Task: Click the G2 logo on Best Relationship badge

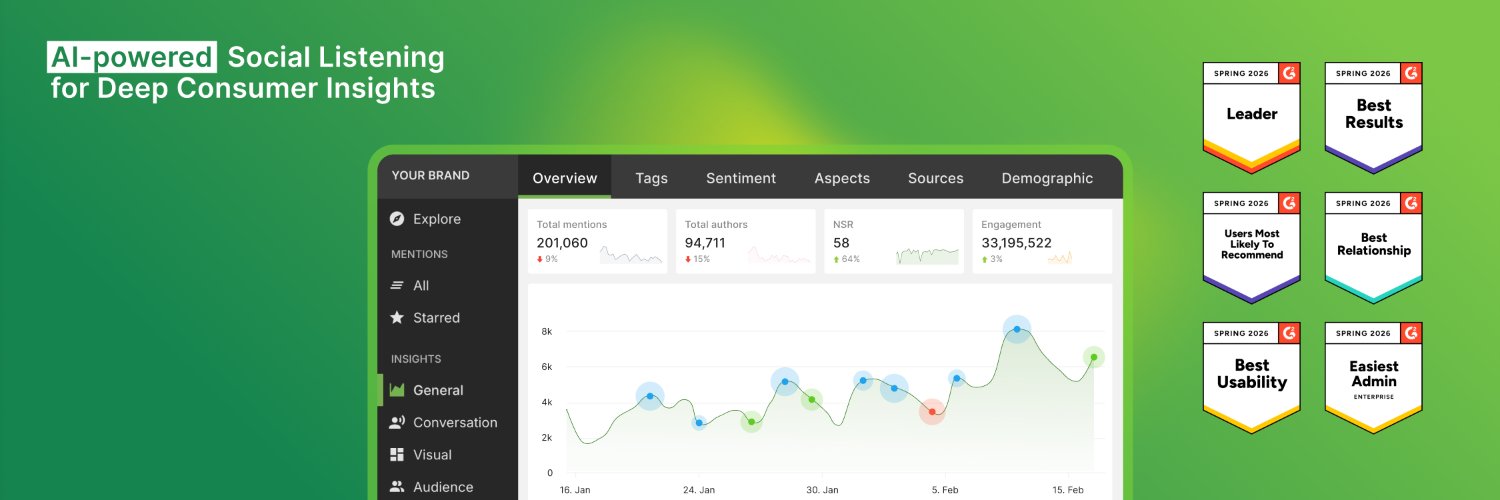Action: (x=1411, y=203)
